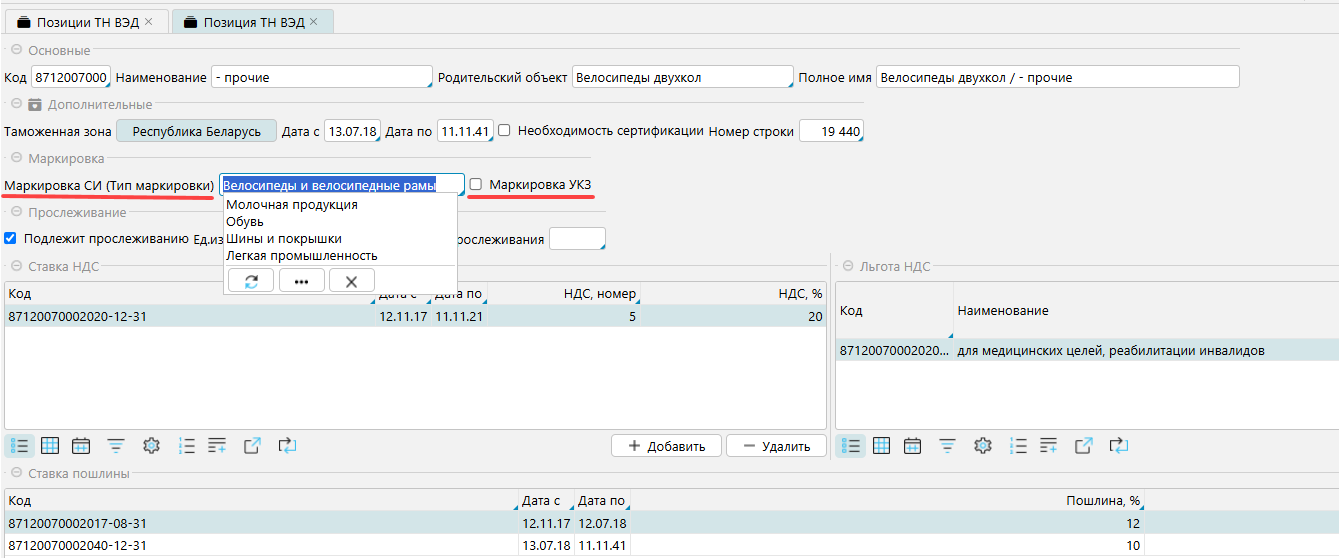This screenshot has height=558, width=1339.
Task: Collapse the Основные section
Action: pyautogui.click(x=15, y=50)
